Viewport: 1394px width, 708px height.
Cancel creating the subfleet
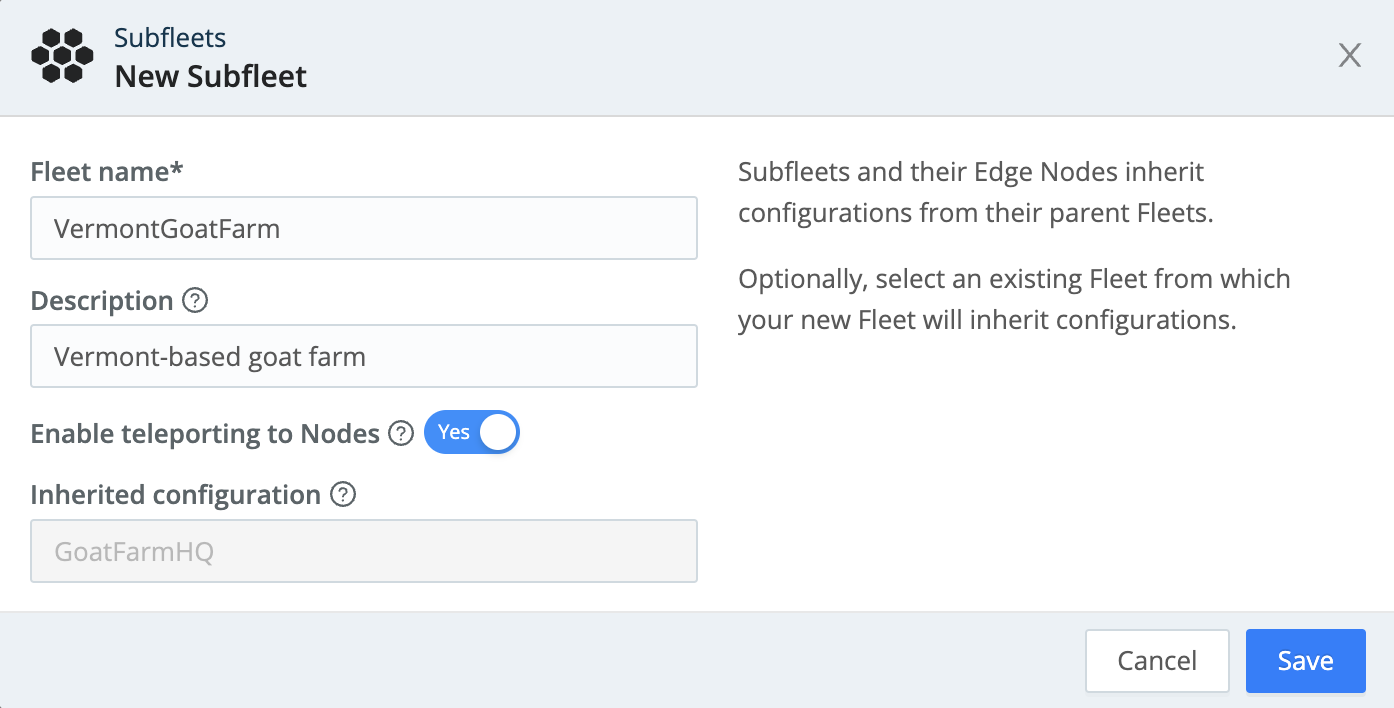pos(1157,660)
